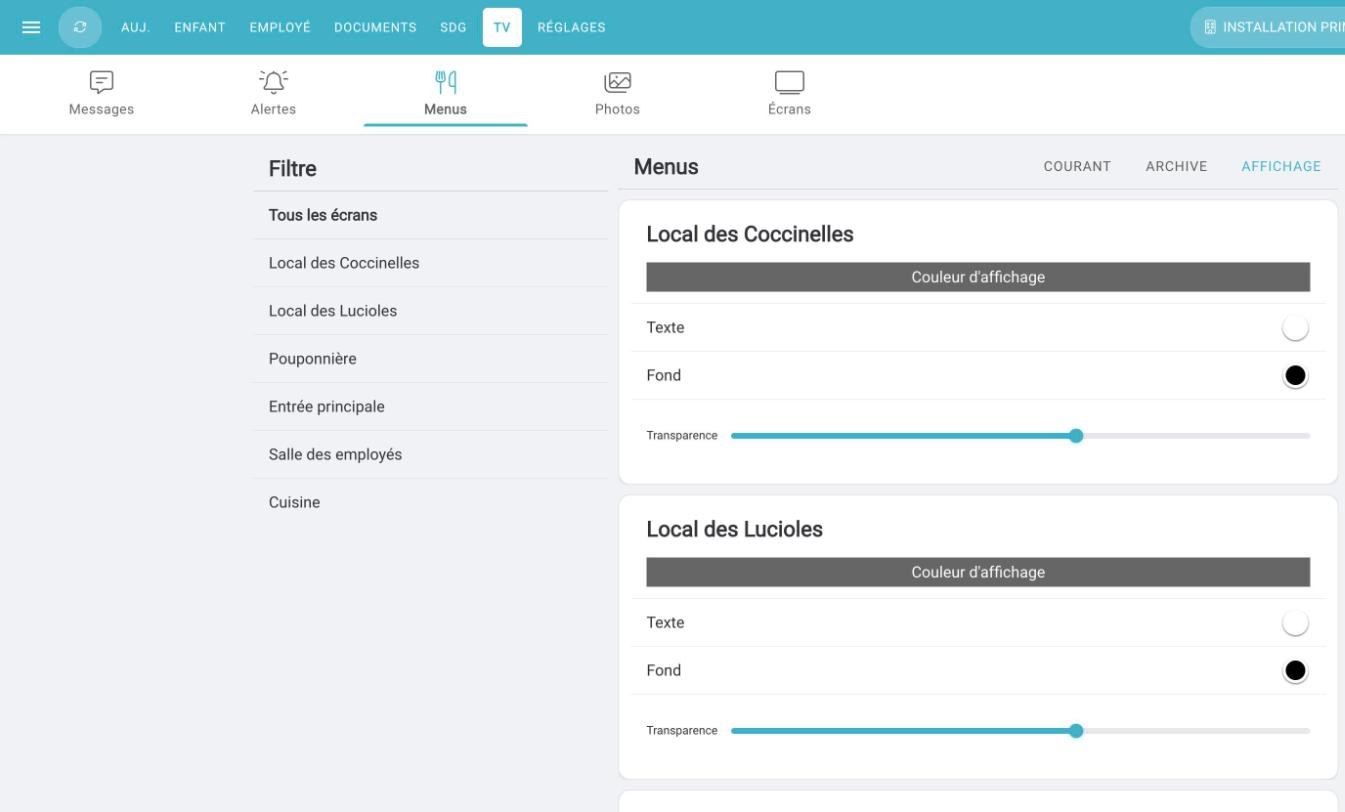The height and width of the screenshot is (812, 1345).
Task: Click the Local des Coccinelles card title
Action: point(750,234)
